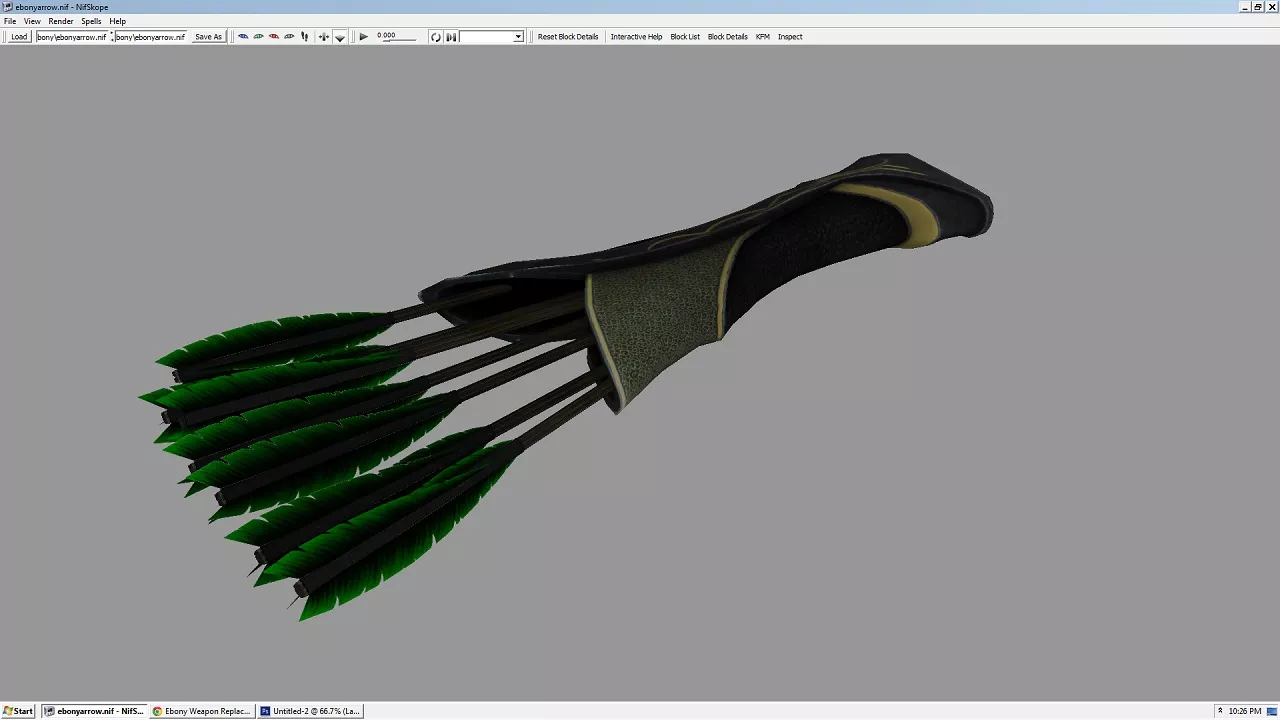Click the dark down-arrow view icon
Image resolution: width=1280 pixels, height=720 pixels.
pos(340,37)
